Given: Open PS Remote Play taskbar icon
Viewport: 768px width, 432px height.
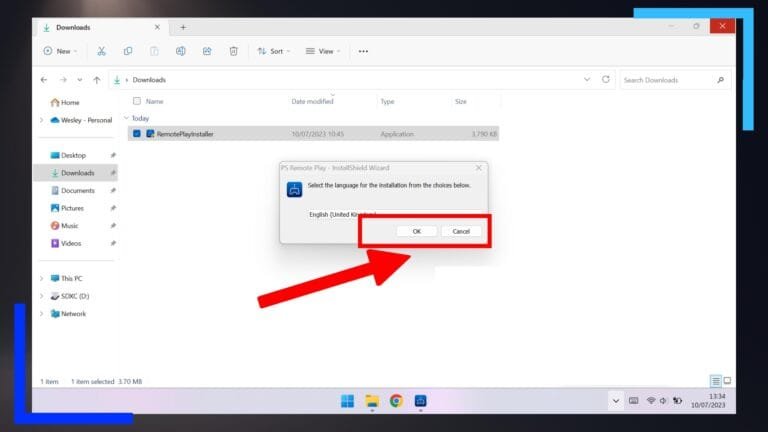Looking at the screenshot, I should [x=420, y=401].
